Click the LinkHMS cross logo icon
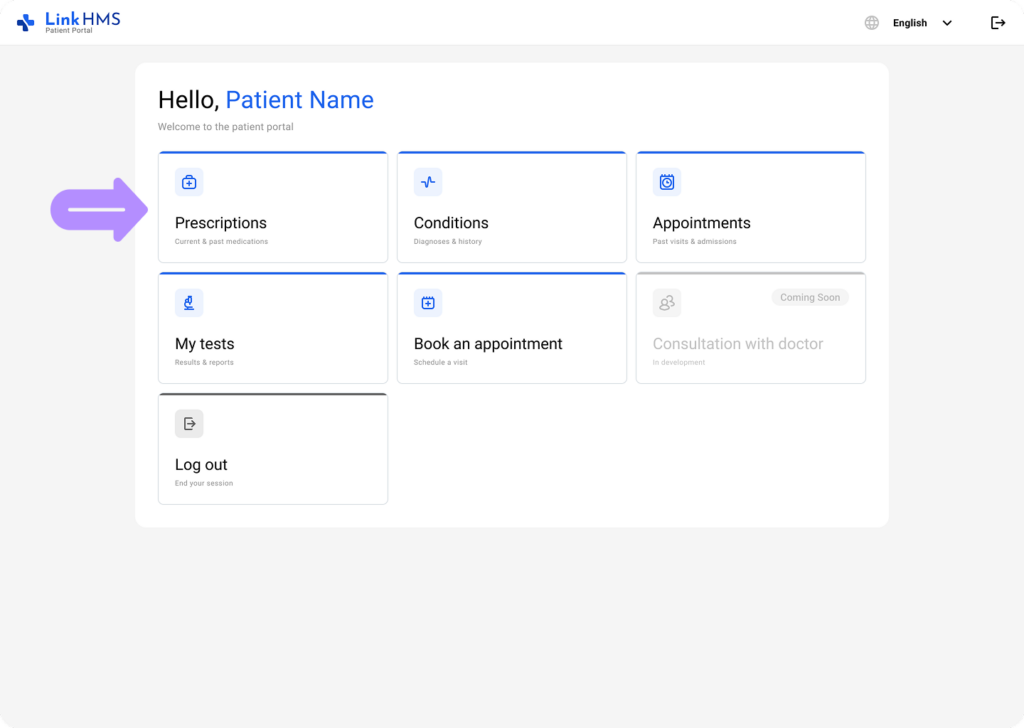Image resolution: width=1024 pixels, height=728 pixels. 25,23
